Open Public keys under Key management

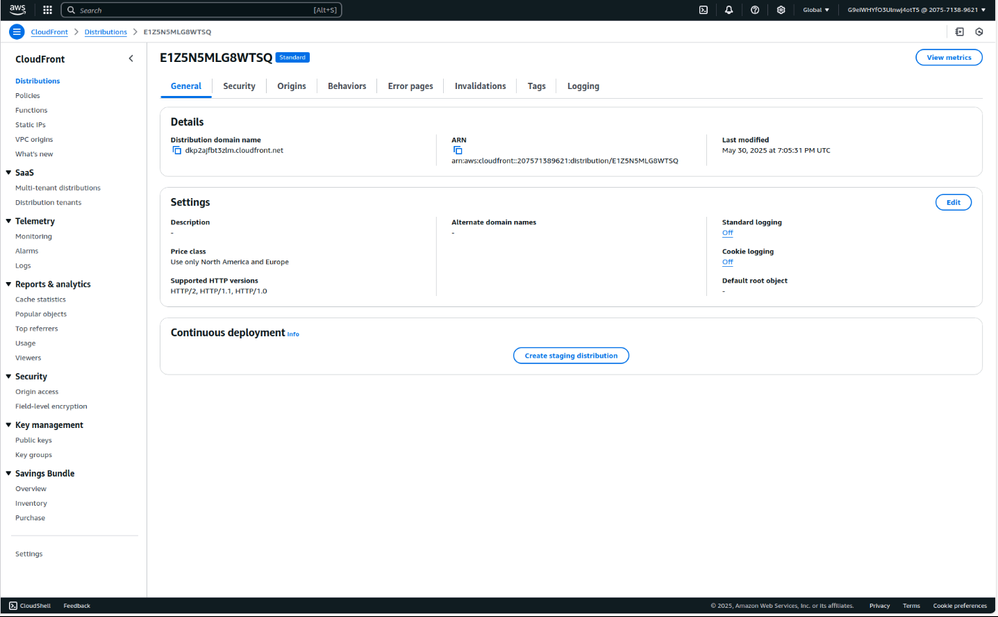(34, 440)
